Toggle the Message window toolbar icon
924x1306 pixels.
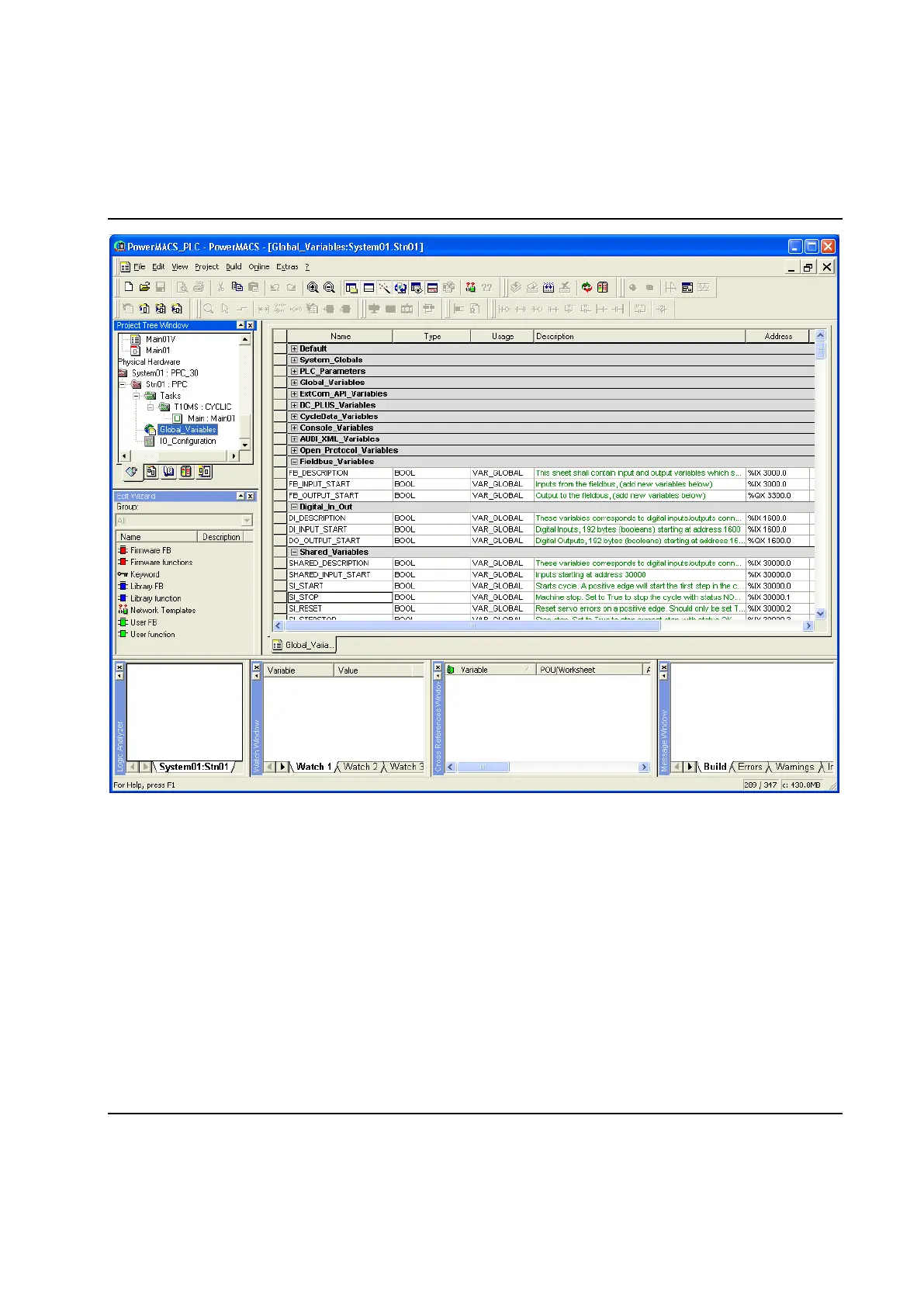tap(369, 287)
